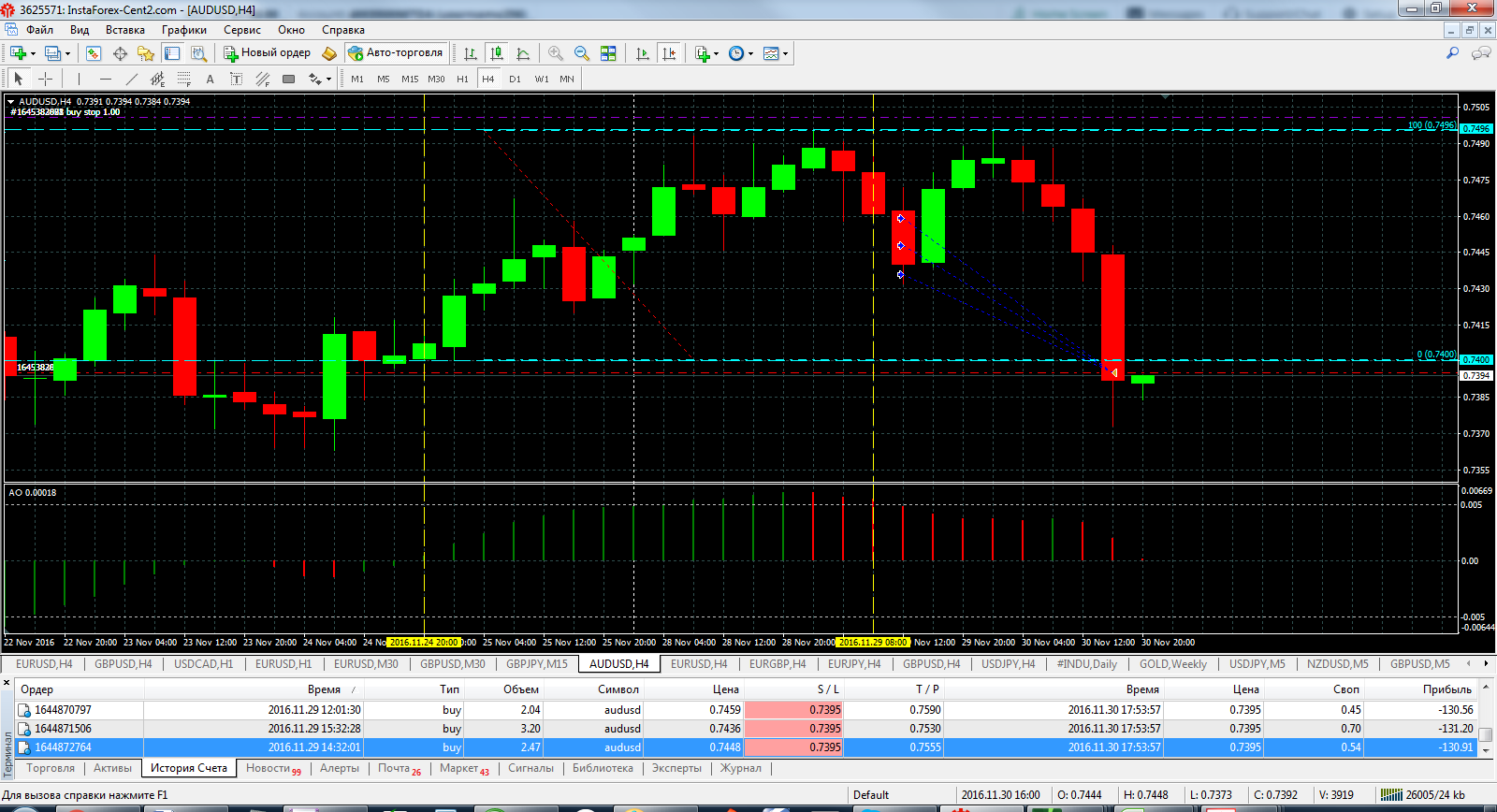Toggle the Terminal panel icon

tap(172, 53)
